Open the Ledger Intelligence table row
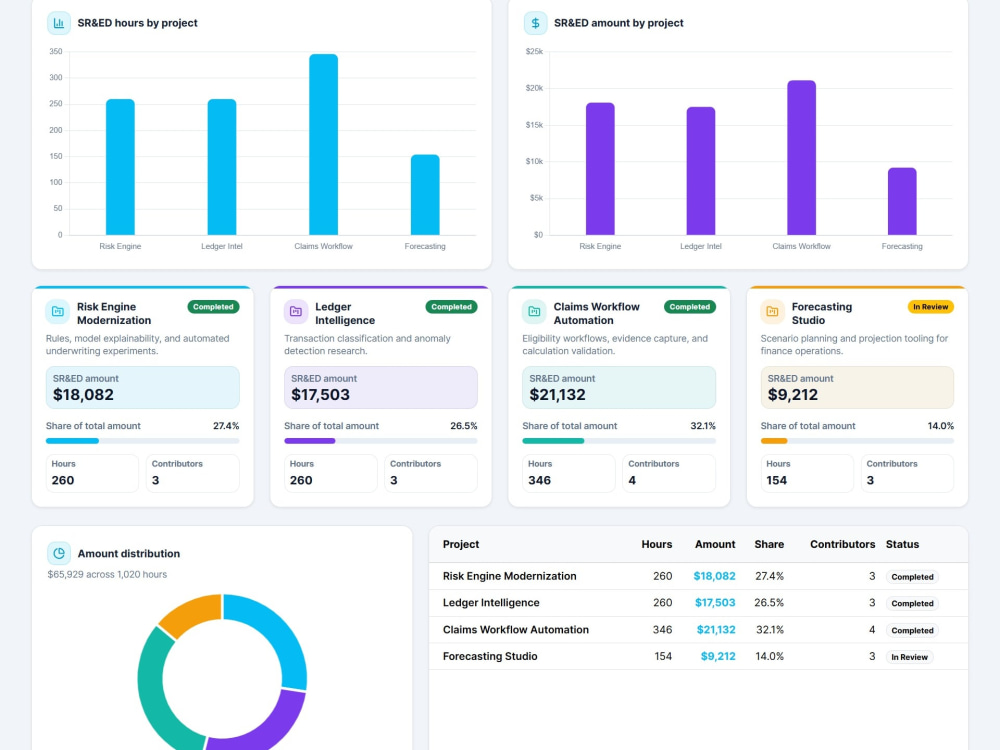This screenshot has height=750, width=1000. point(698,603)
